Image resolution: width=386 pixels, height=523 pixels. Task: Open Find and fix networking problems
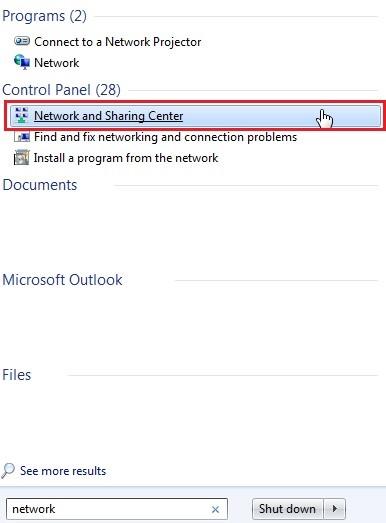(165, 137)
